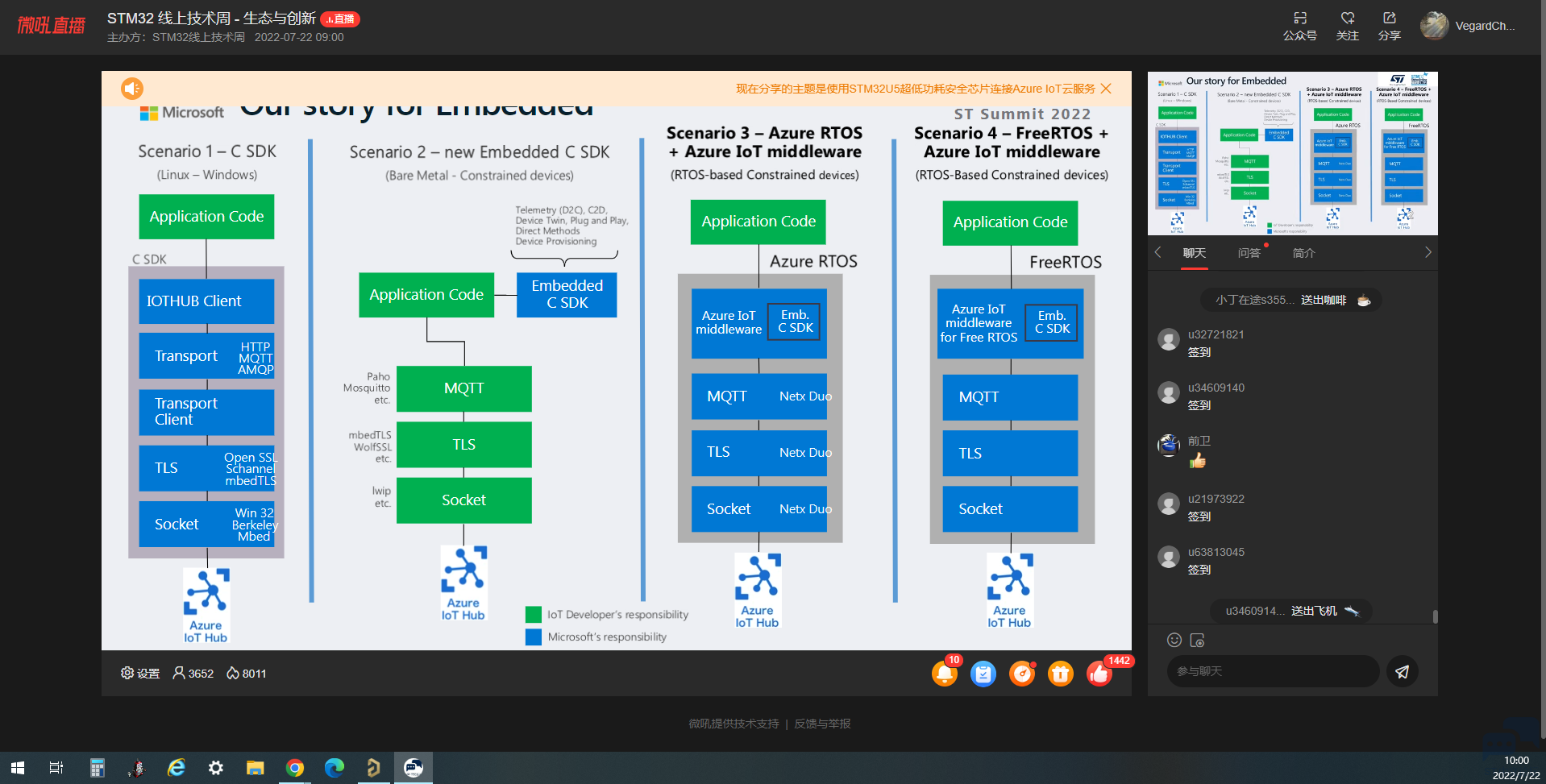
Task: Open the blue questionnaire clipboard icon
Action: pyautogui.click(x=983, y=674)
